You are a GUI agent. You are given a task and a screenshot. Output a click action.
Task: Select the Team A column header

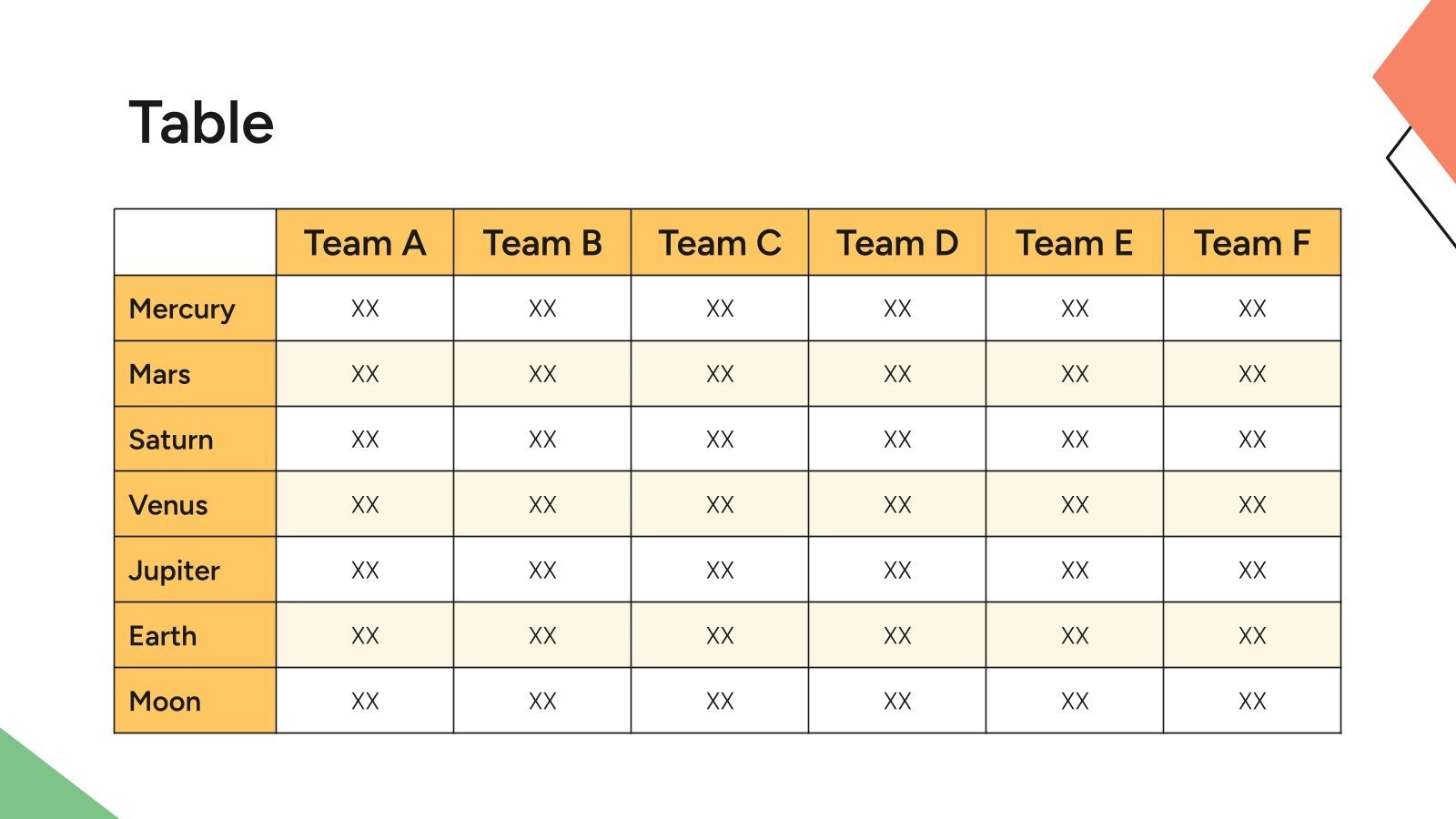[x=365, y=243]
